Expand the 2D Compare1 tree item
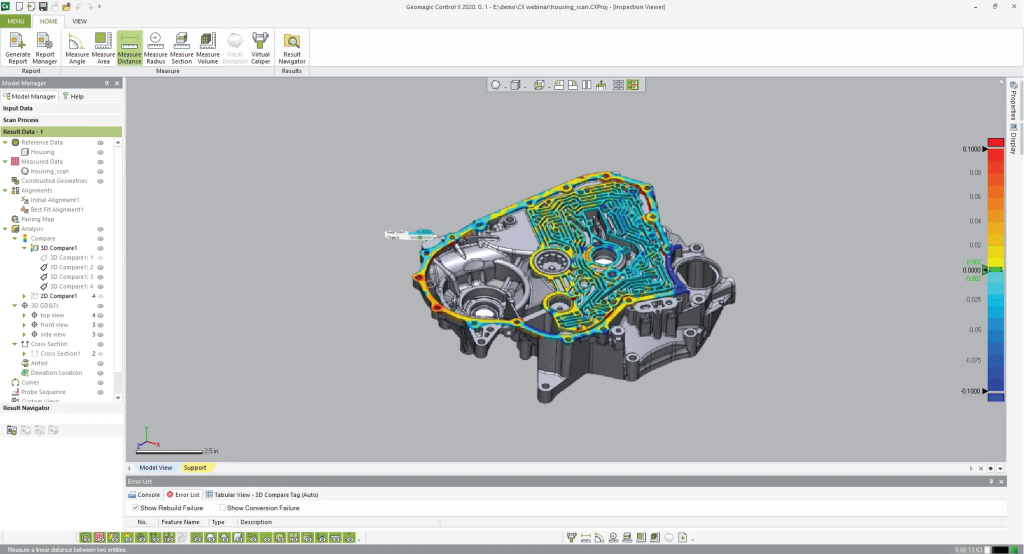 (24, 296)
